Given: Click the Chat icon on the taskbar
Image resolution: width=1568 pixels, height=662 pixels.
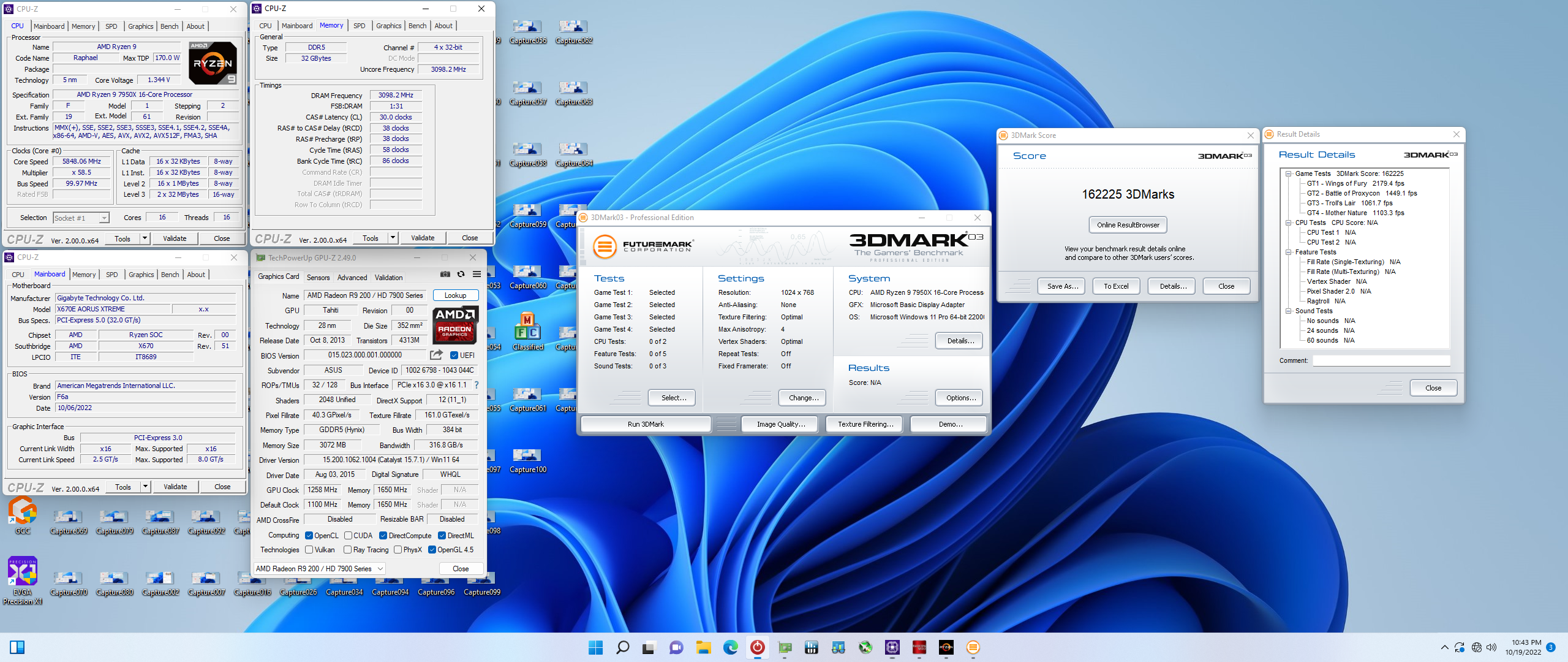Looking at the screenshot, I should tap(676, 647).
